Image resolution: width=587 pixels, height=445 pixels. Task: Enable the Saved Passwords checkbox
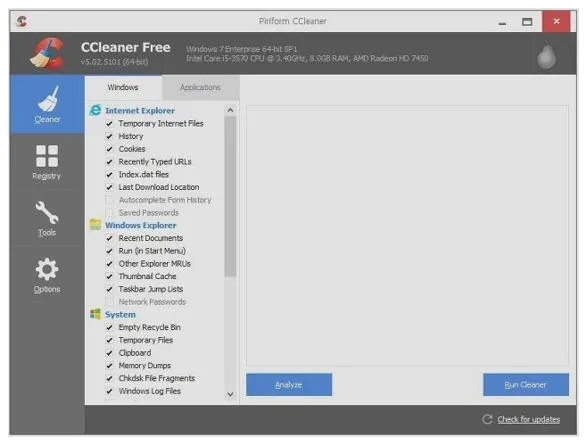click(x=109, y=213)
